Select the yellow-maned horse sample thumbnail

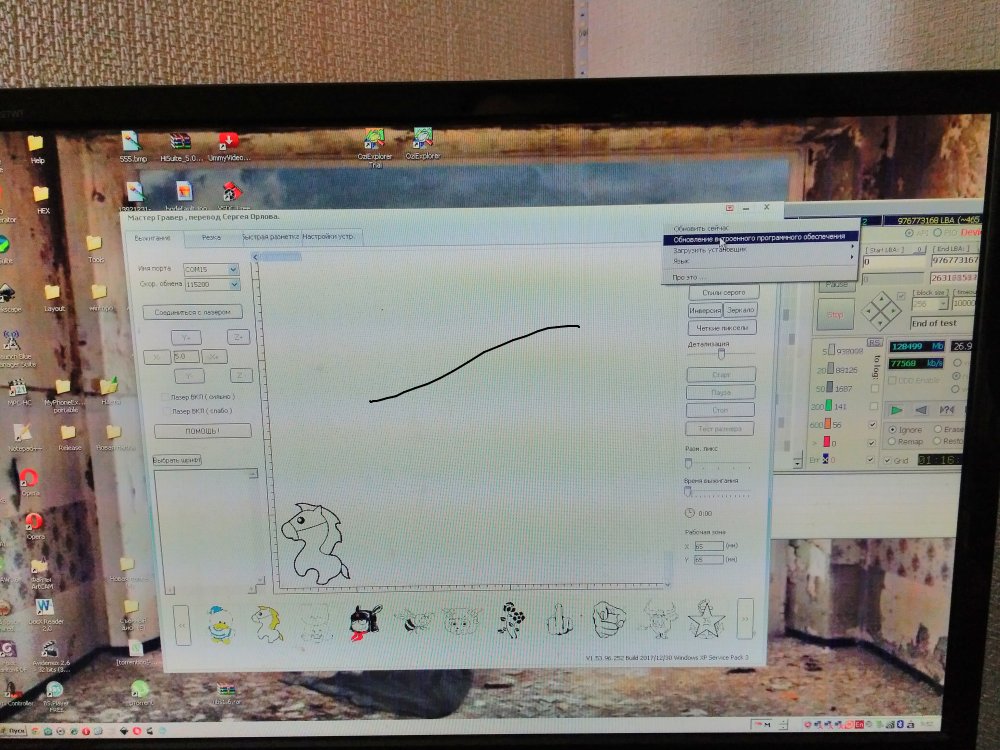[x=267, y=623]
